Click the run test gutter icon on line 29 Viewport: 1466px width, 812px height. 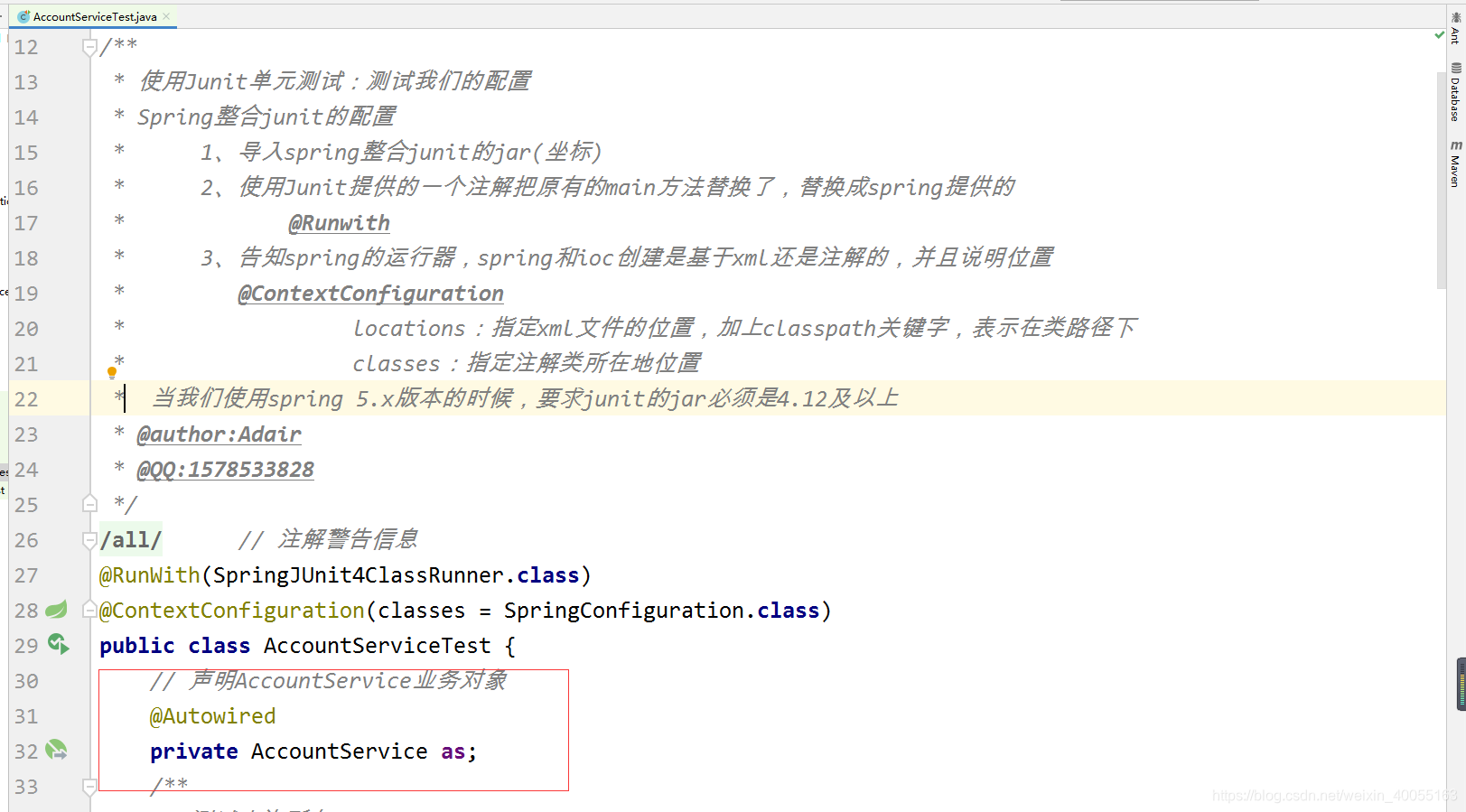58,644
